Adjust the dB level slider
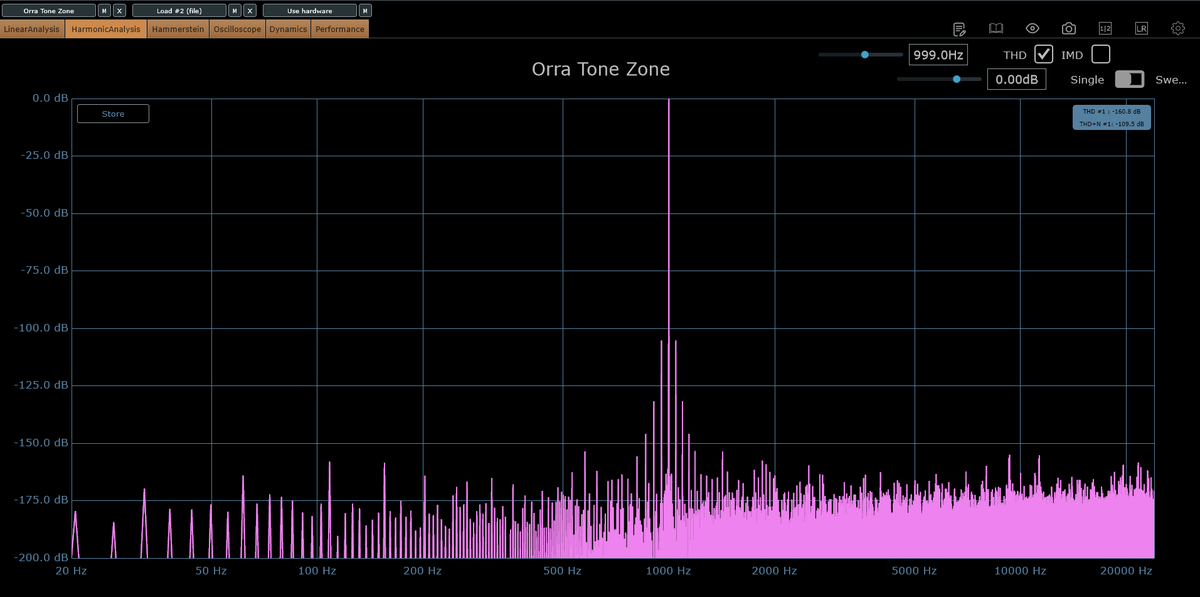Image resolution: width=1200 pixels, height=597 pixels. (x=939, y=79)
